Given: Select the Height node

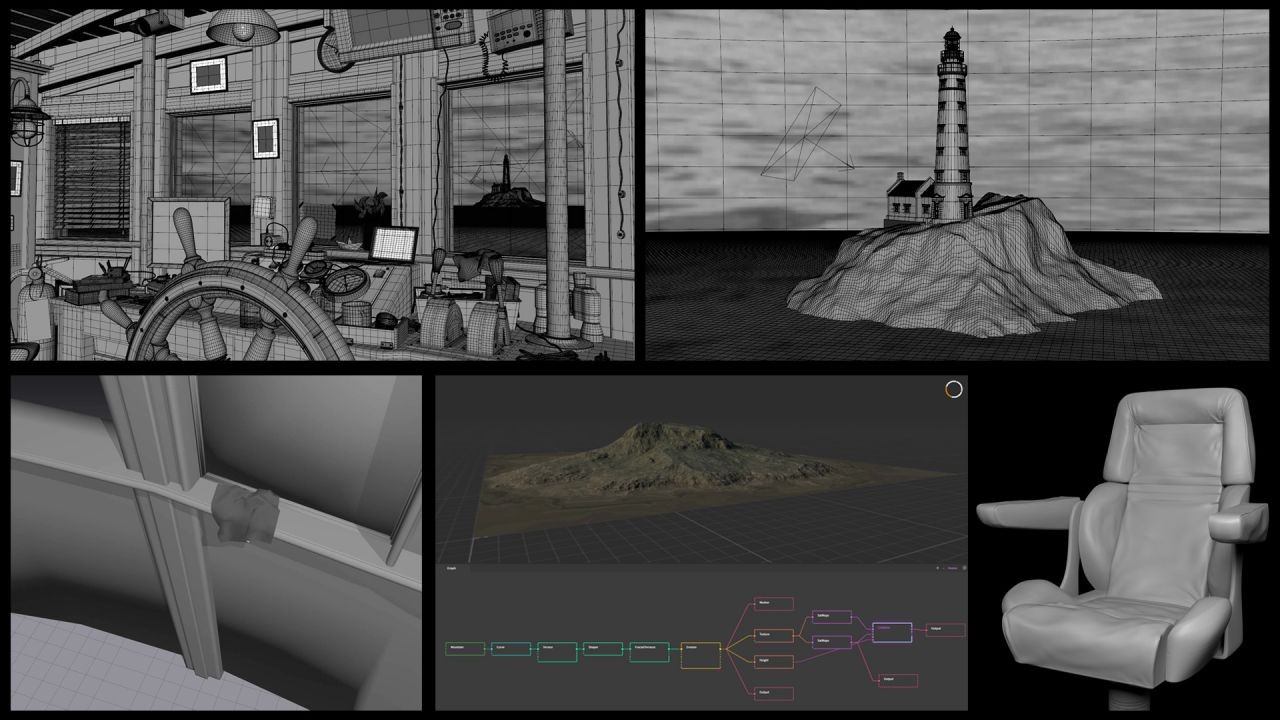Looking at the screenshot, I should point(773,661).
